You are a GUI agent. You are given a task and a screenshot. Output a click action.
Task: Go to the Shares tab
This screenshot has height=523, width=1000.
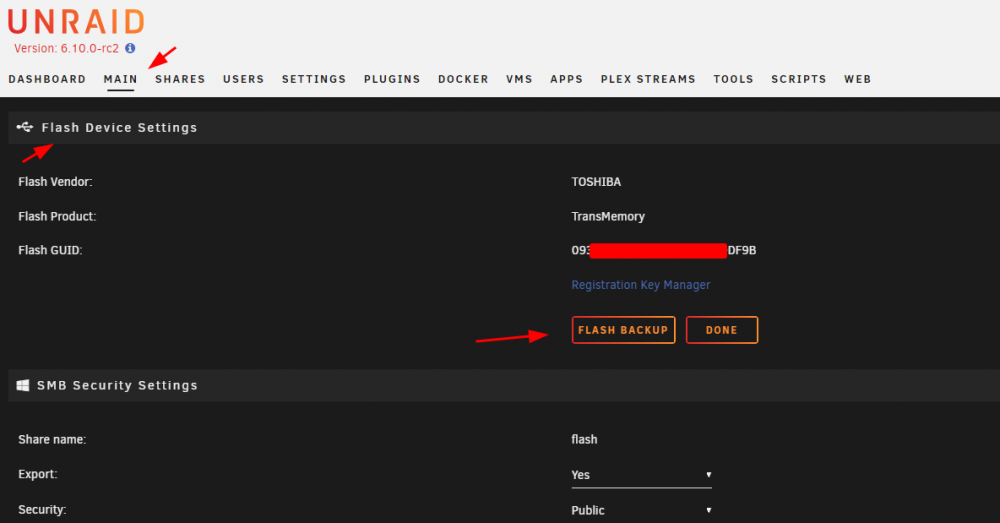180,79
